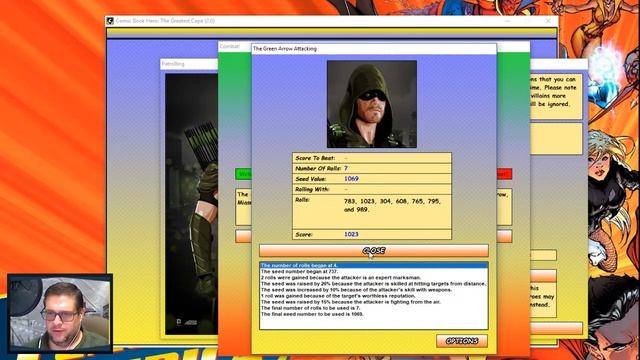This screenshot has height=360, width=640.
Task: Select log line 'seed was raised by 20%'
Action: (373, 284)
